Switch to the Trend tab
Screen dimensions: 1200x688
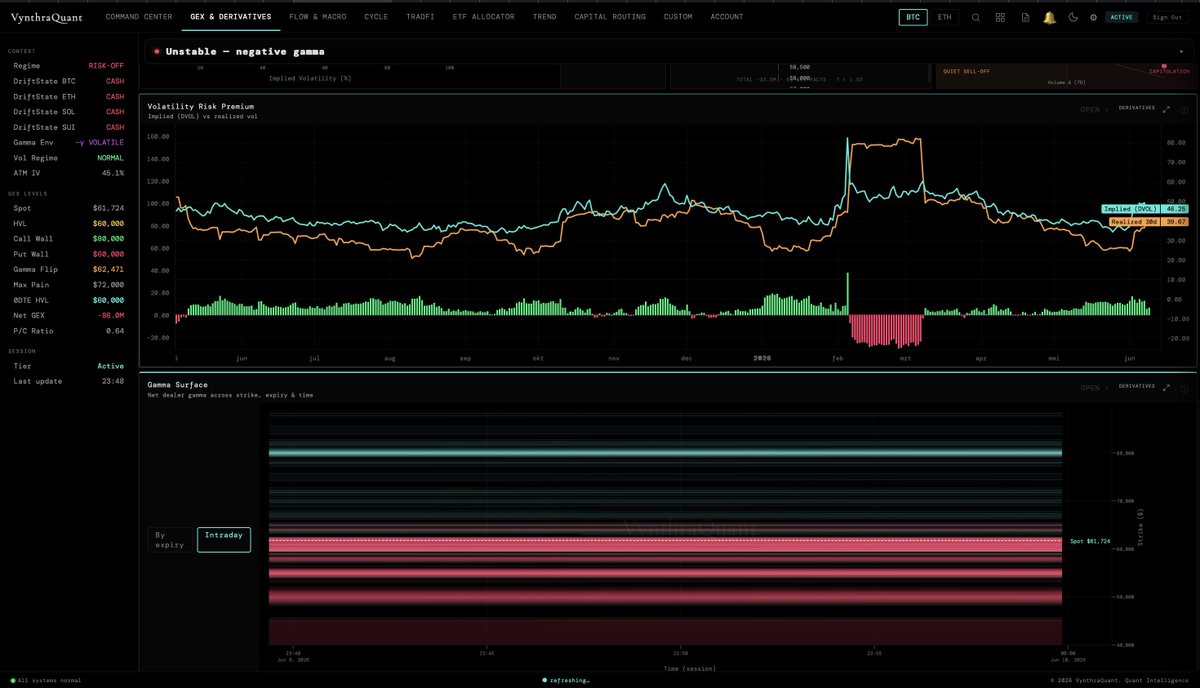coord(545,17)
